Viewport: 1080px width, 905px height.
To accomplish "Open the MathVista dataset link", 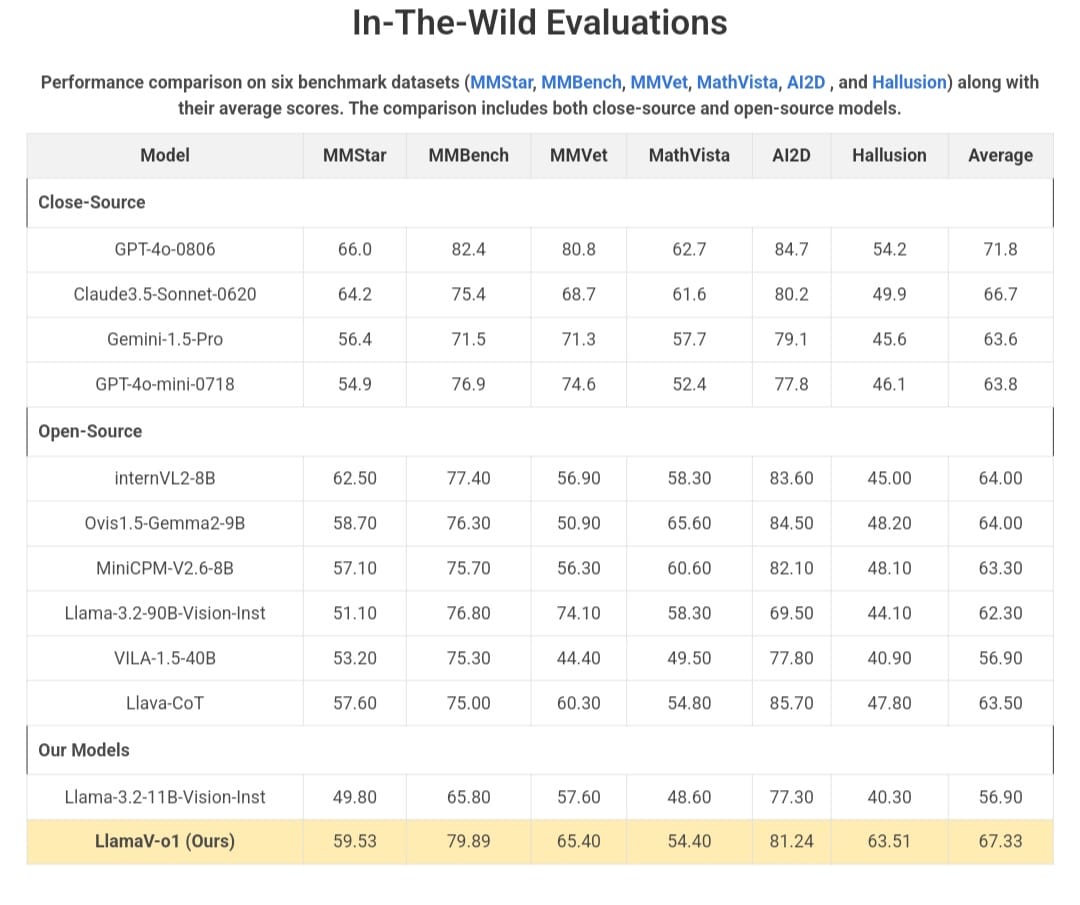I will [737, 83].
